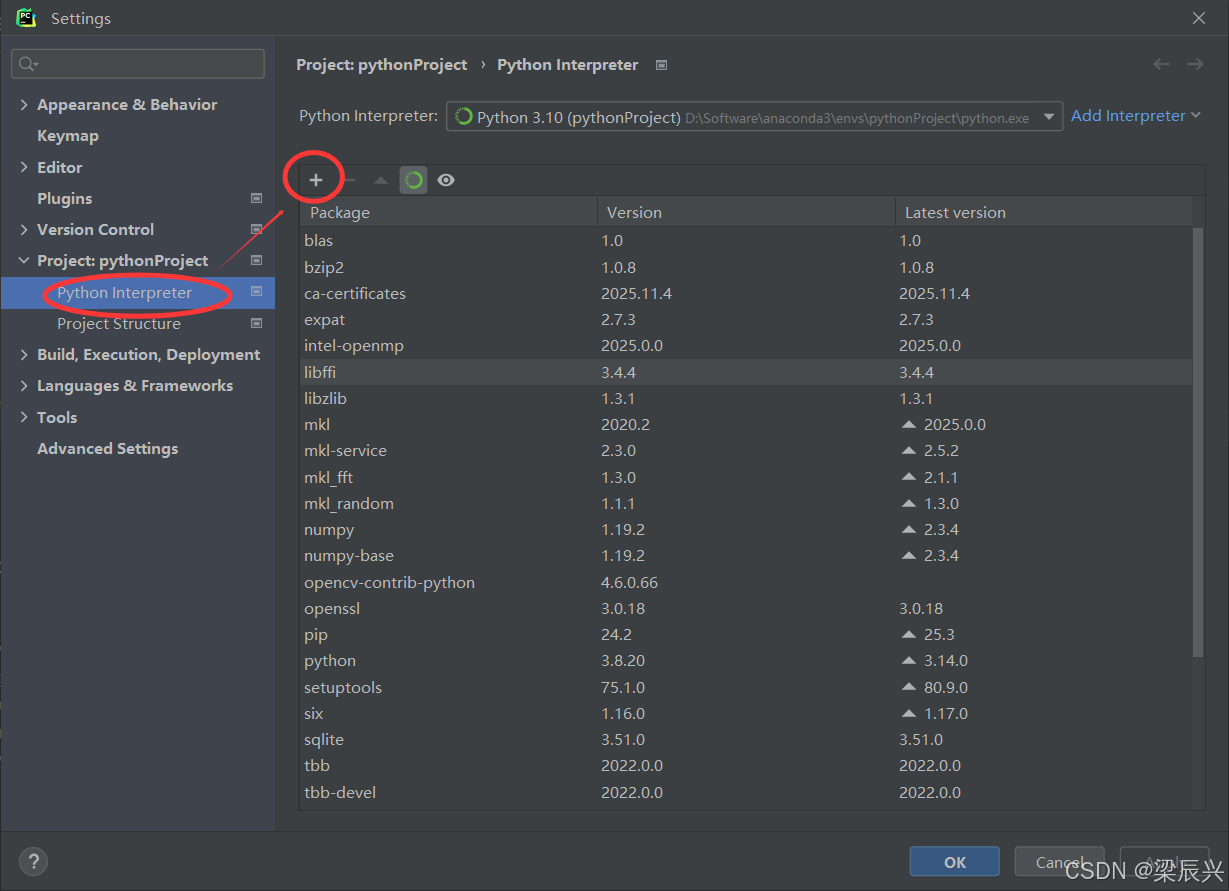Click the project-level icon beside Version Control

click(x=256, y=229)
